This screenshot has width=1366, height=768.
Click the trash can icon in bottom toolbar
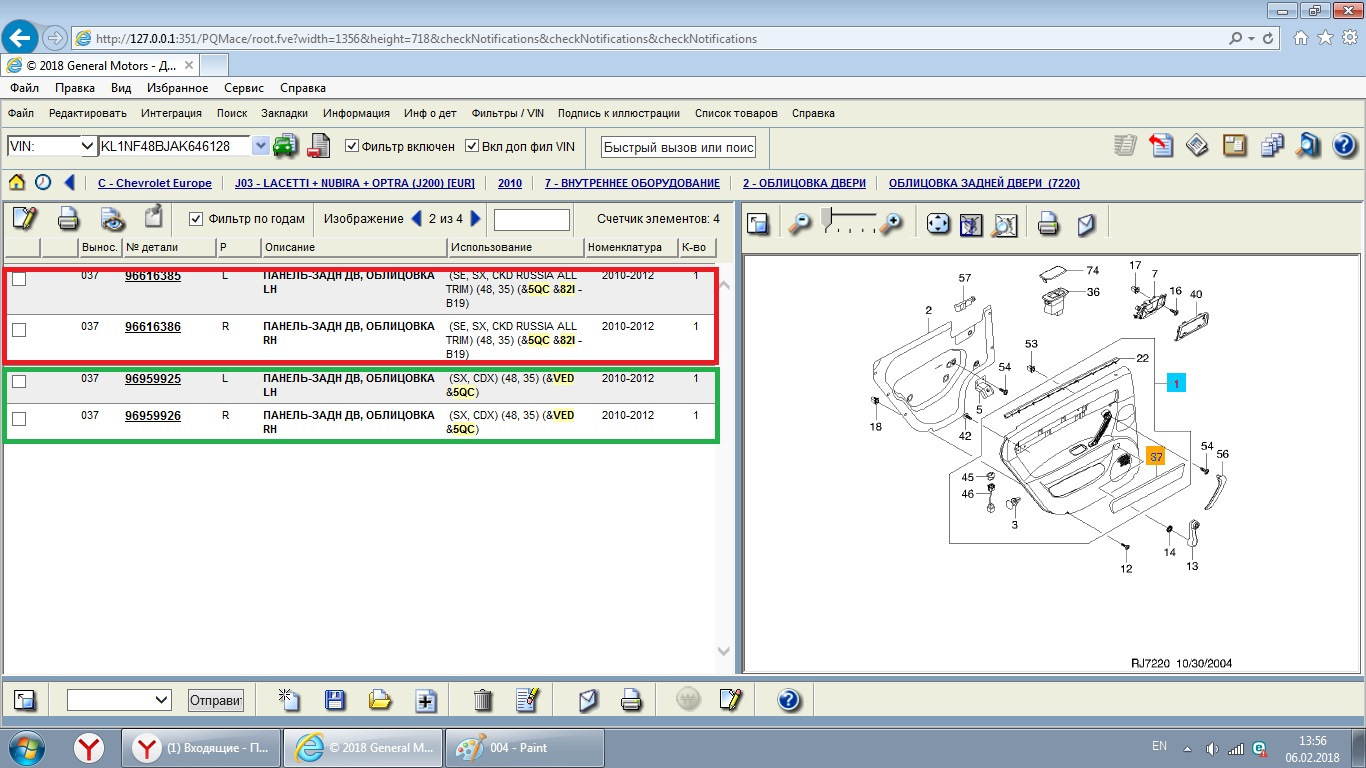click(x=483, y=700)
